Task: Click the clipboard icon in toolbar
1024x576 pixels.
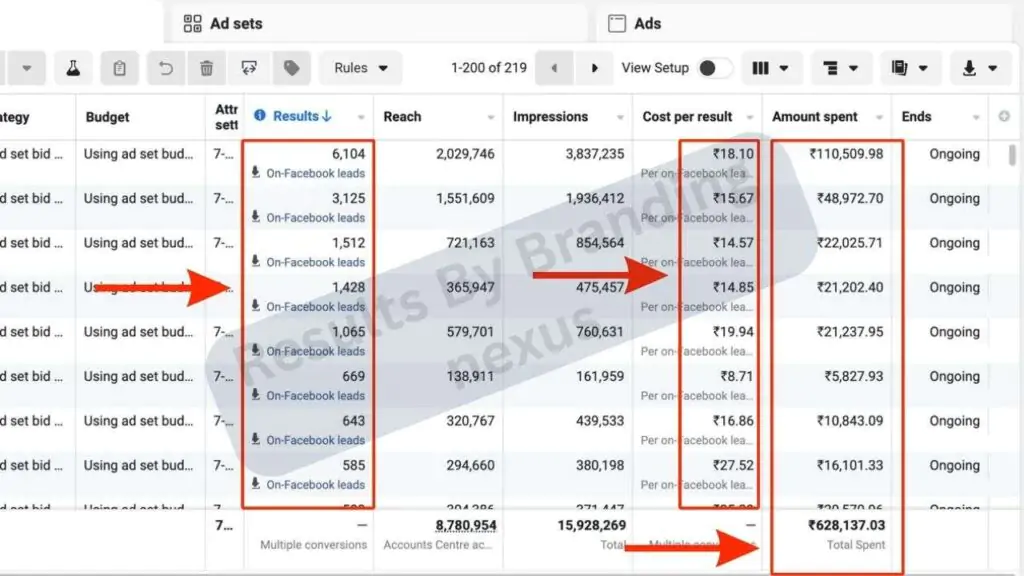Action: [120, 68]
